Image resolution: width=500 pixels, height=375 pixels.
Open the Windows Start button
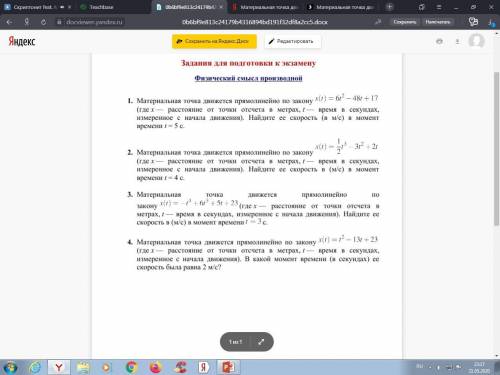[10, 367]
